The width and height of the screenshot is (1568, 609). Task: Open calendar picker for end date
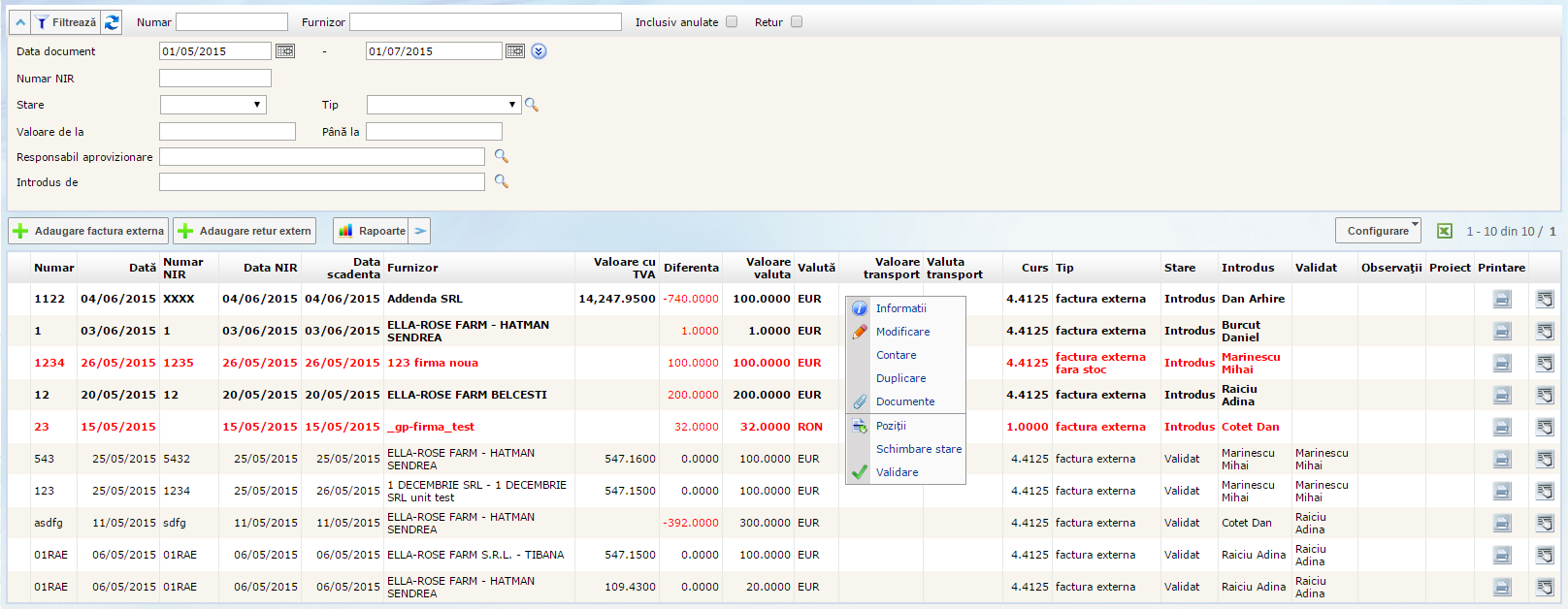coord(515,51)
